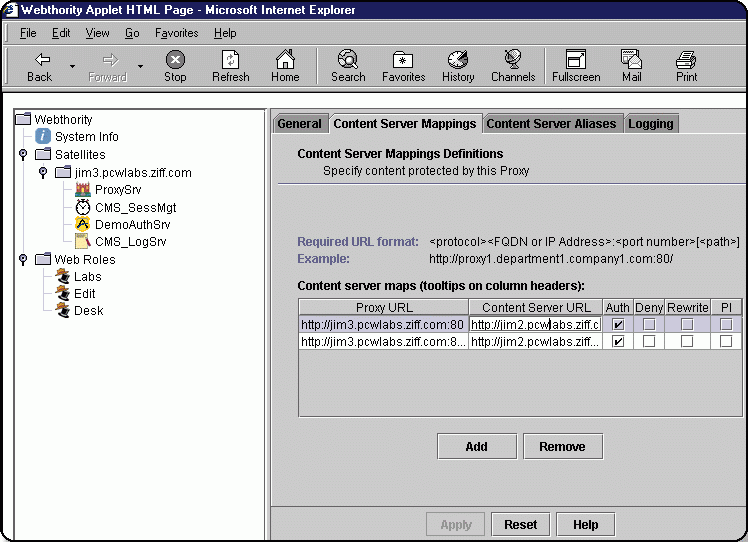Select the Desk web role icon
Screen dimensions: 748x542
(x=62, y=310)
